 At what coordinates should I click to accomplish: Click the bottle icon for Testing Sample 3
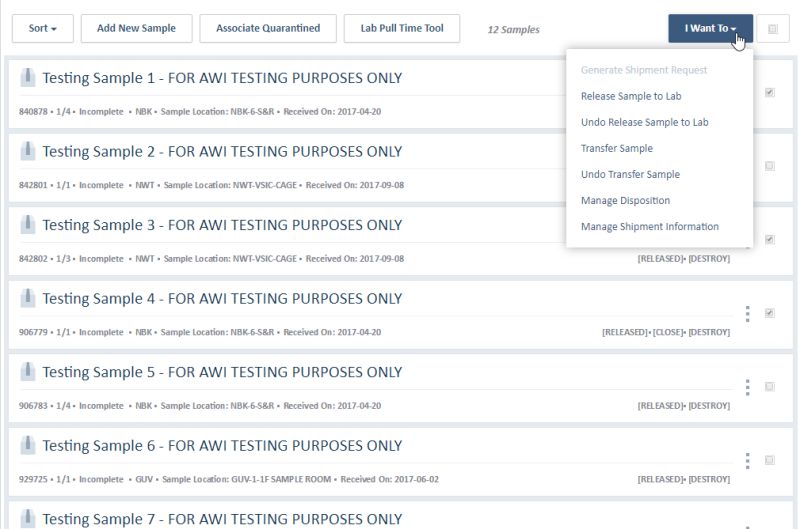[x=28, y=224]
